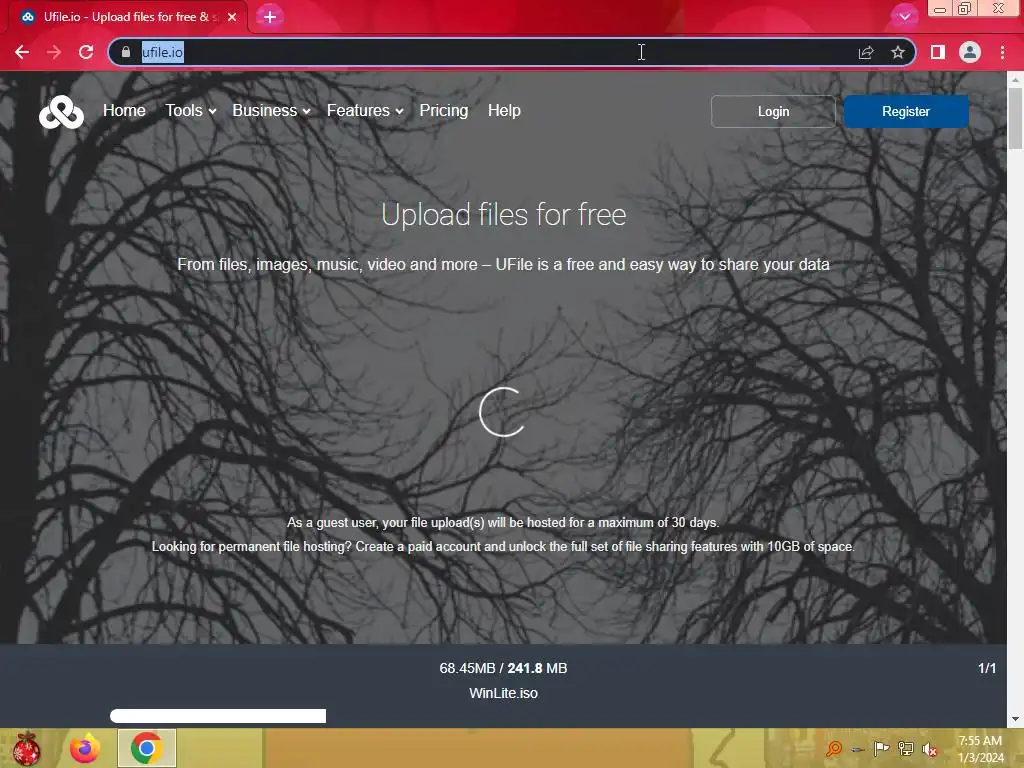1024x768 pixels.
Task: Open the tab search dropdown arrow
Action: point(904,17)
